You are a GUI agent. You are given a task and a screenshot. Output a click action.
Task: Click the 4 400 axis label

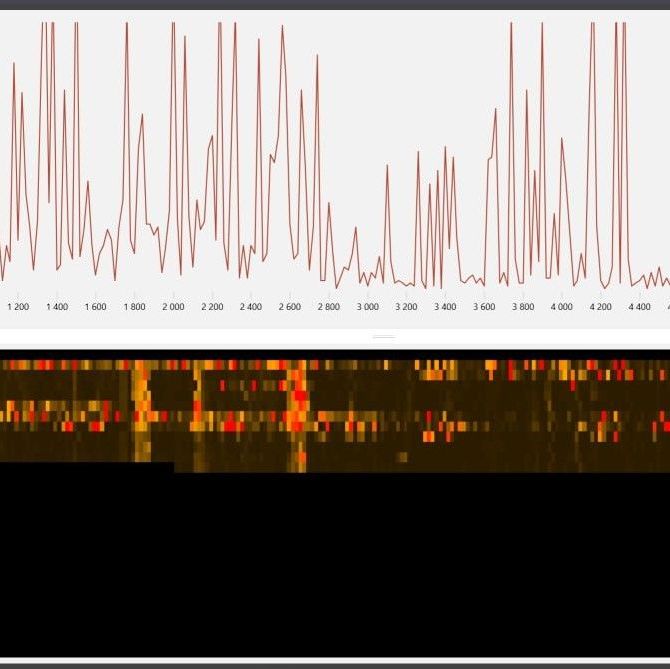(x=639, y=307)
